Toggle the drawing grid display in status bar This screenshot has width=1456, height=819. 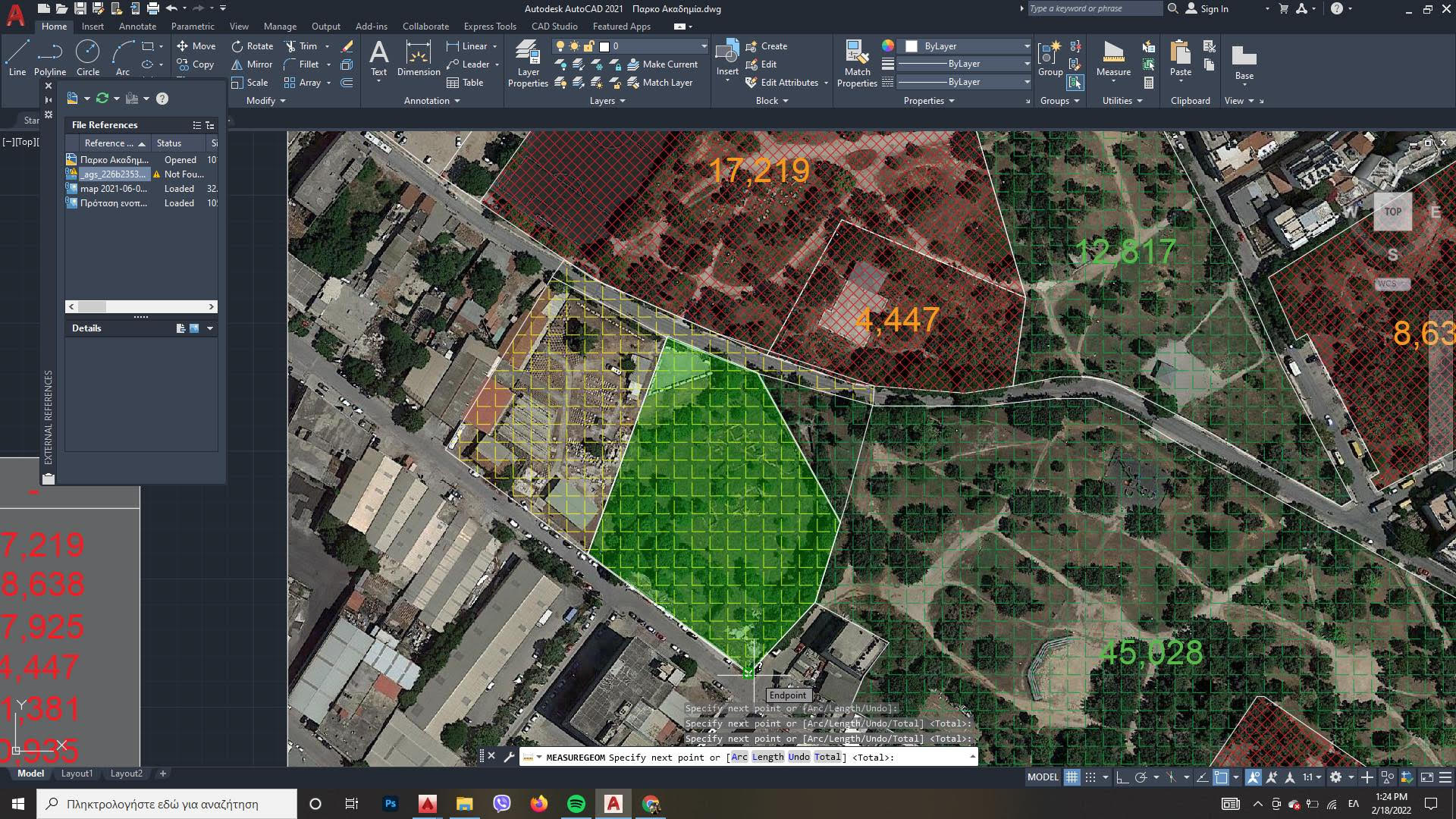pyautogui.click(x=1072, y=777)
